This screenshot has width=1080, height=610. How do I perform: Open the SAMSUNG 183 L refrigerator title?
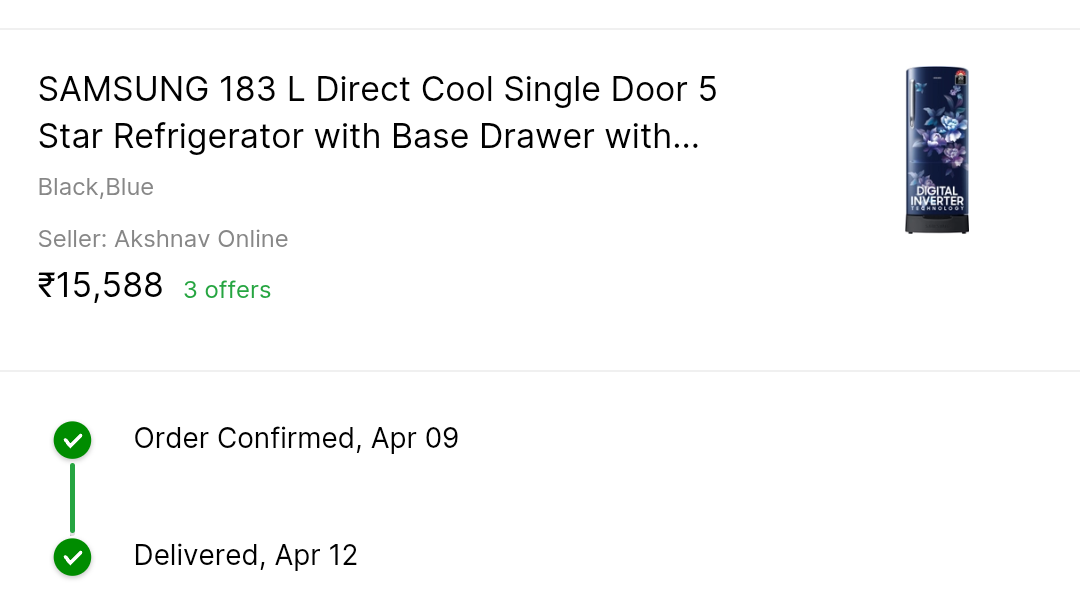[377, 90]
